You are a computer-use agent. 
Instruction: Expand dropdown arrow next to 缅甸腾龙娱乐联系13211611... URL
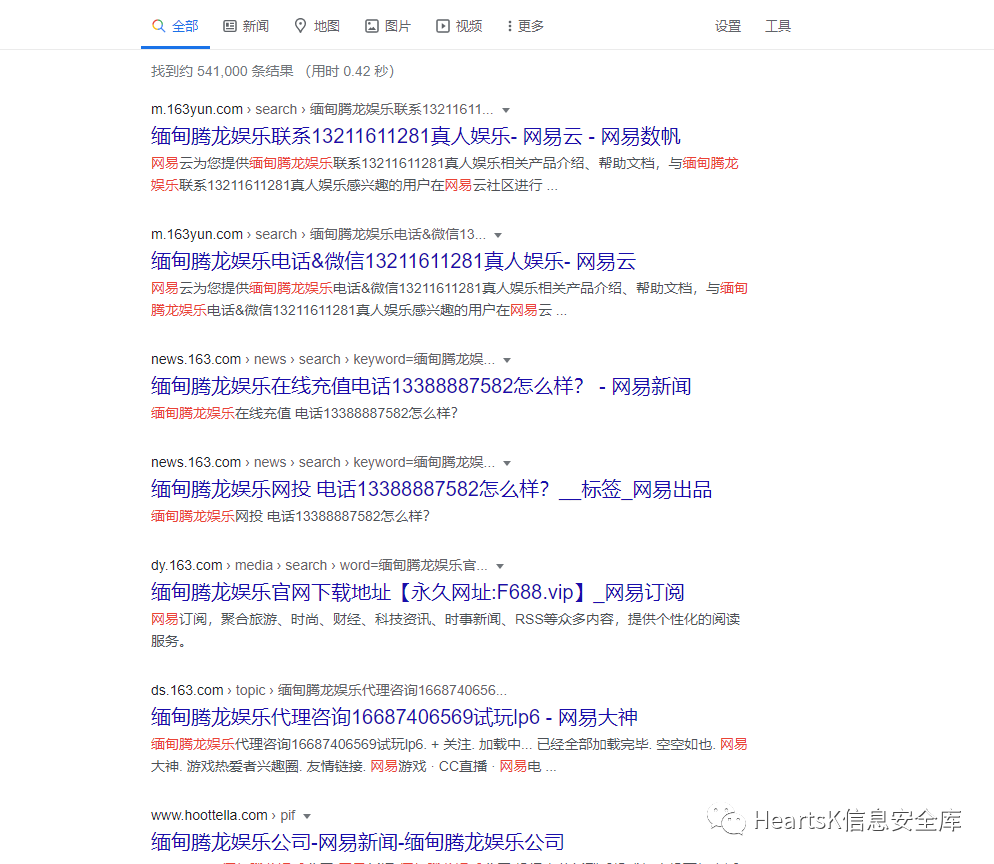click(506, 110)
